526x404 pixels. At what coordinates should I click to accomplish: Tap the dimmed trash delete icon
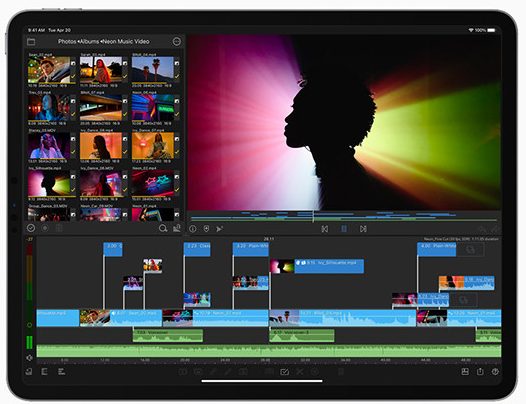340,372
